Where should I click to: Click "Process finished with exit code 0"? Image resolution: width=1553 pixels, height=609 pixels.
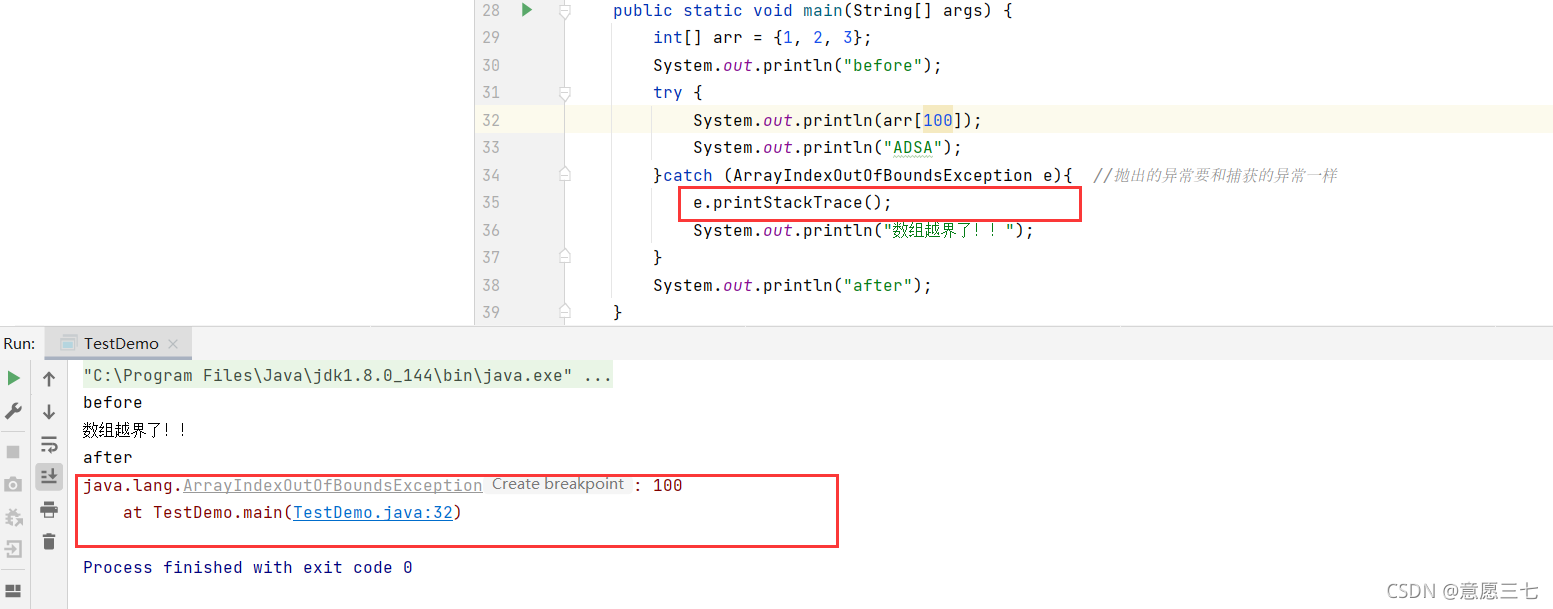248,568
